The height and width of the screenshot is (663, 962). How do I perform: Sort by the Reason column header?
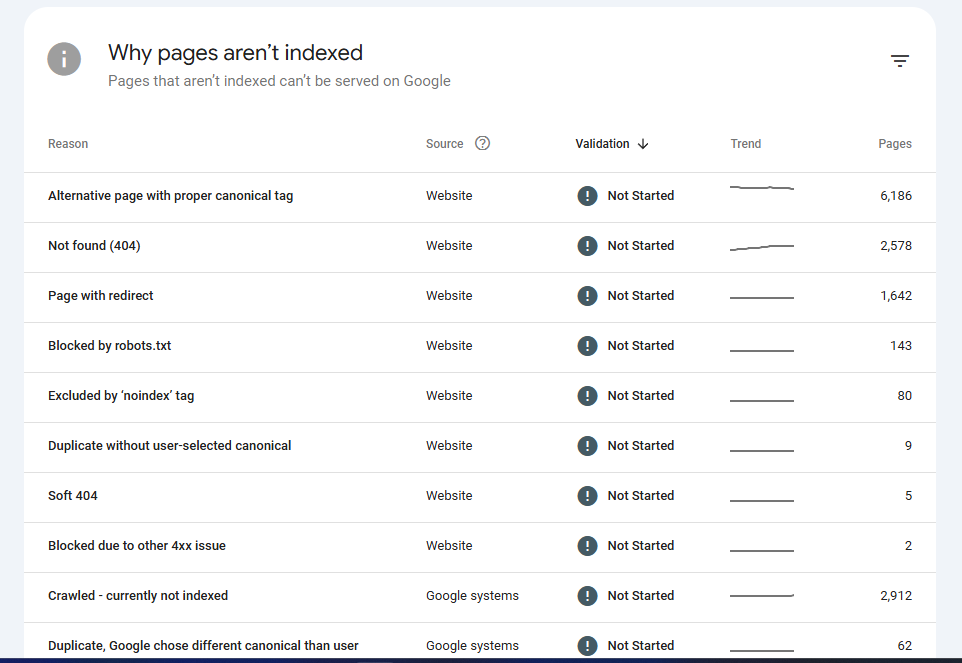[x=68, y=144]
